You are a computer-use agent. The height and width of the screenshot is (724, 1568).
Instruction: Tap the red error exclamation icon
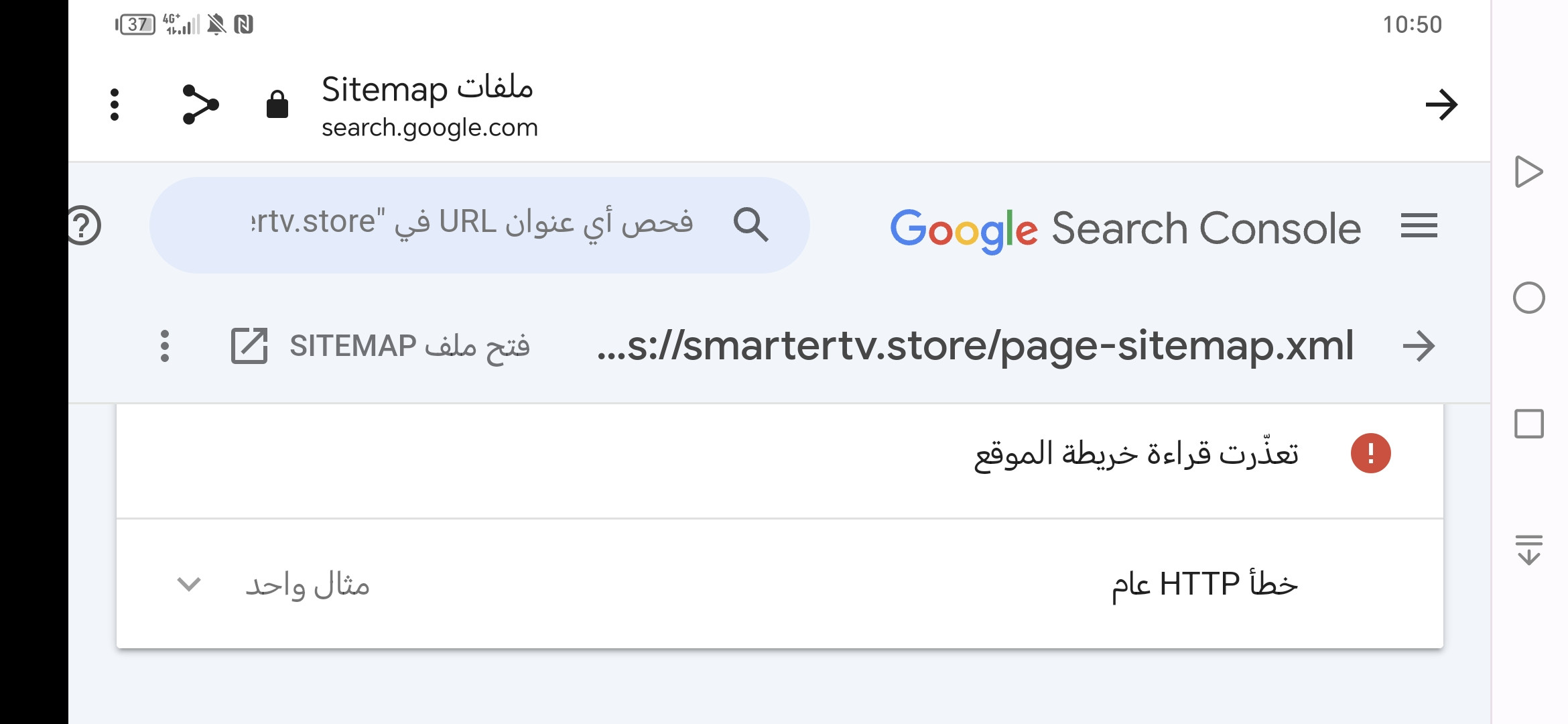click(x=1370, y=454)
